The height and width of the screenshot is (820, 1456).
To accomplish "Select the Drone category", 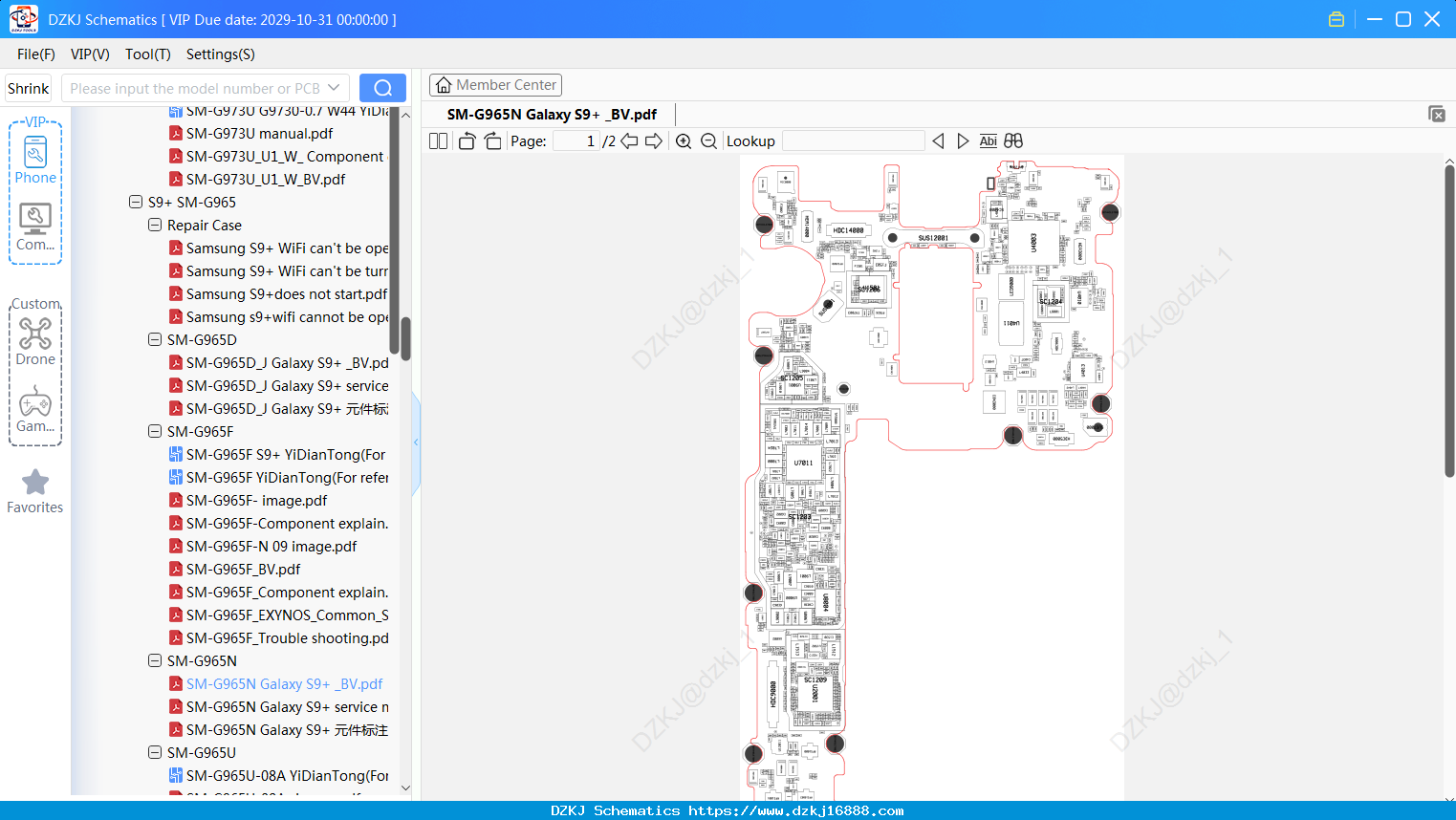I will 35,341.
